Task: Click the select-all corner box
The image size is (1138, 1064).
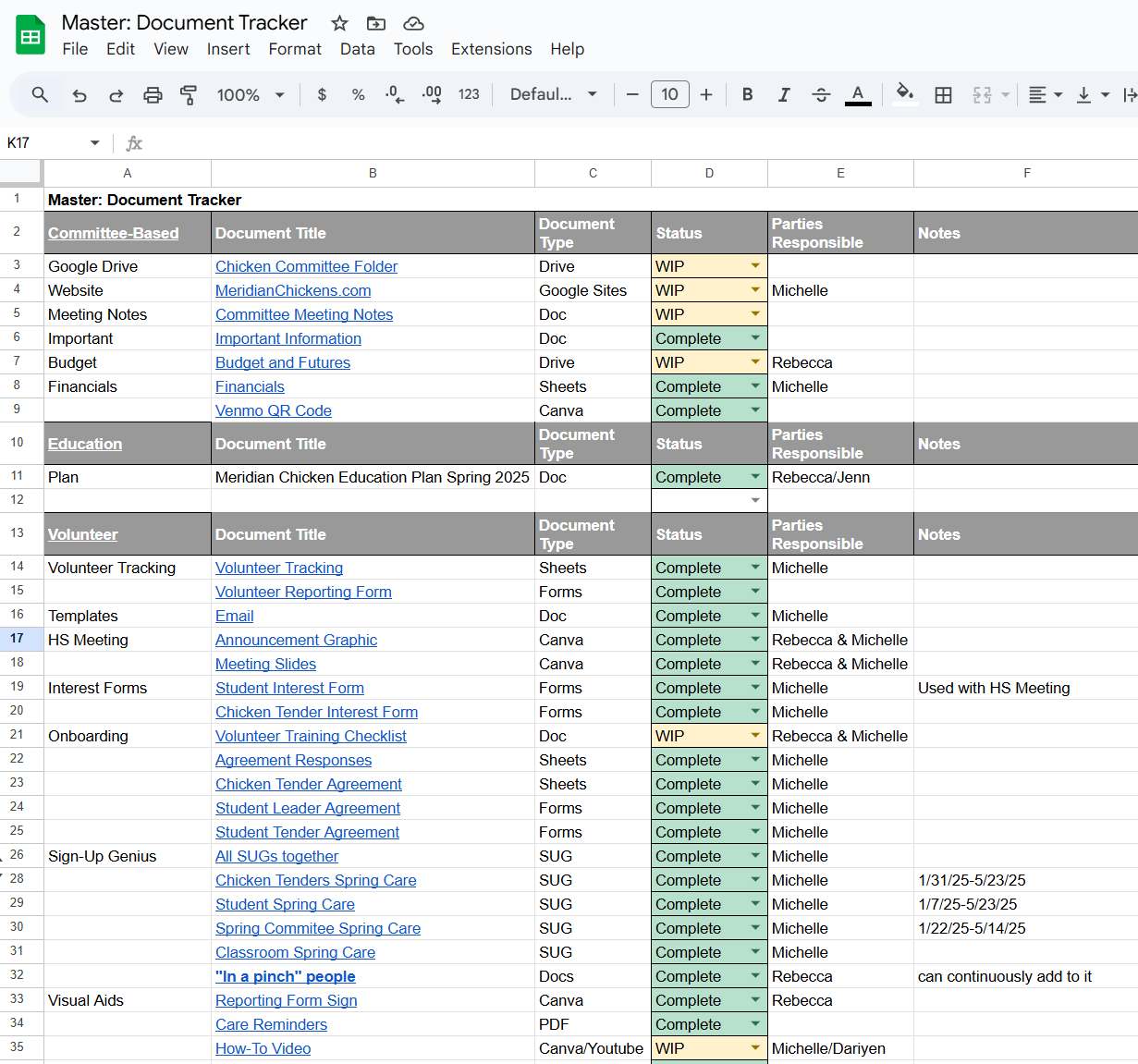Action: 21,173
